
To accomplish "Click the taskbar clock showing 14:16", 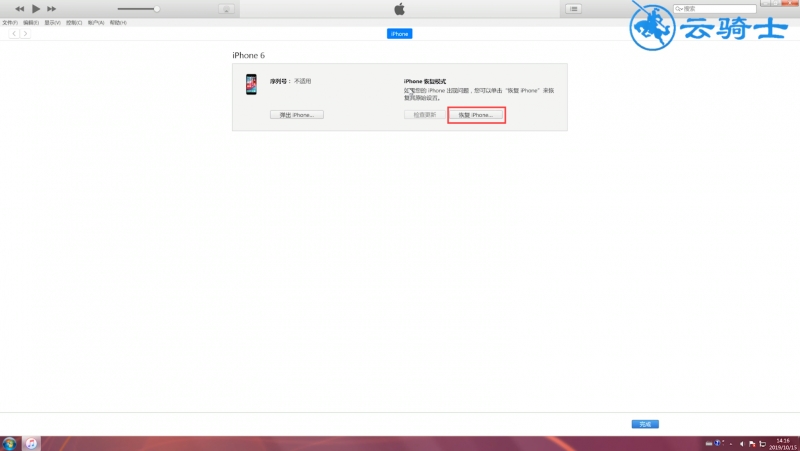I will pos(783,444).
